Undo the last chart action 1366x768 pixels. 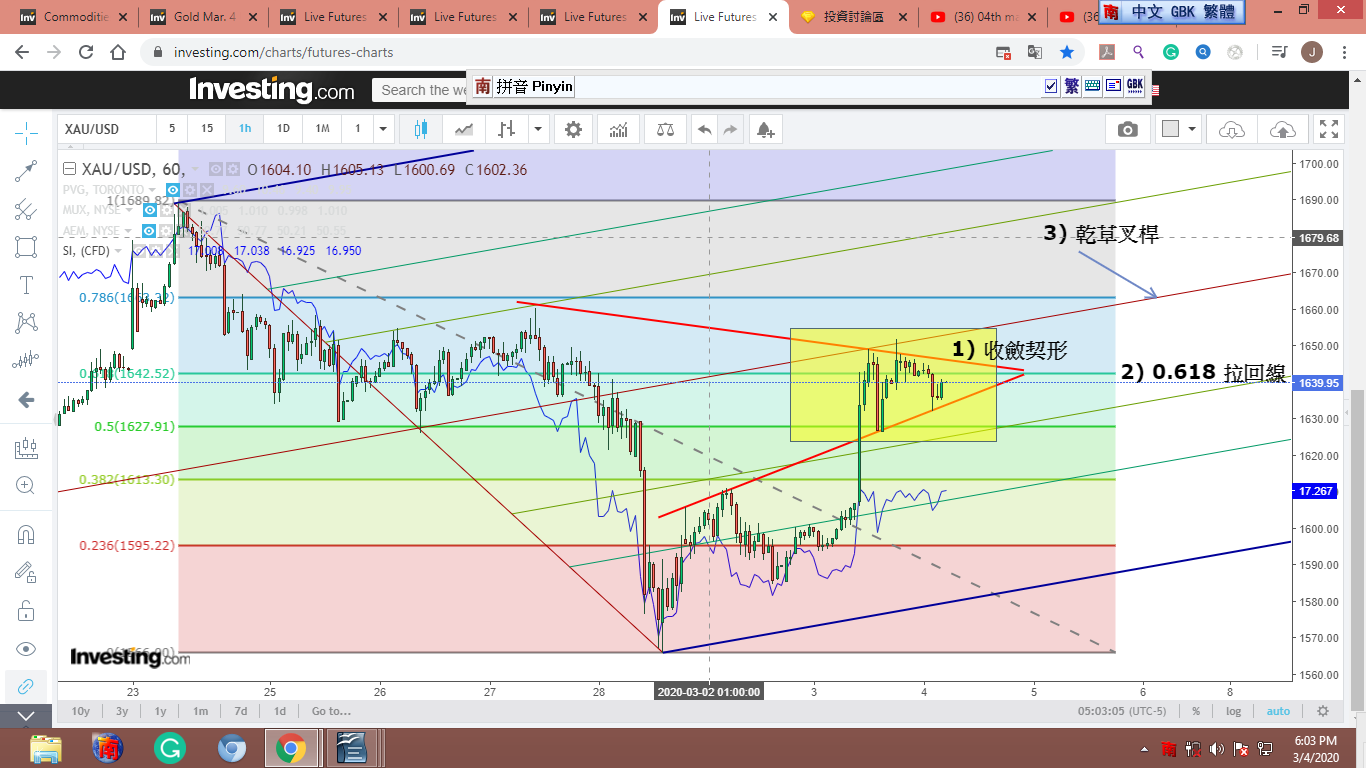(705, 129)
